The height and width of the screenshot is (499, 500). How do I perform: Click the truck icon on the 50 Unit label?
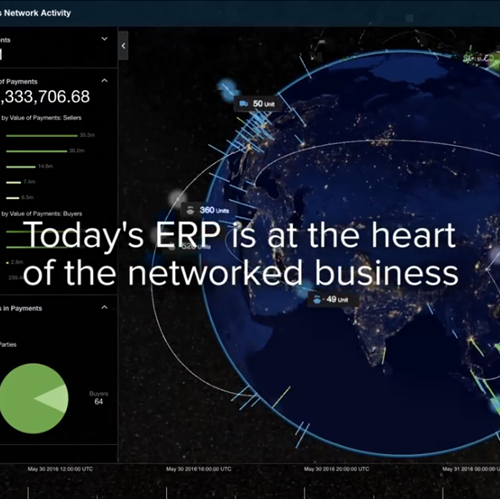tap(244, 104)
